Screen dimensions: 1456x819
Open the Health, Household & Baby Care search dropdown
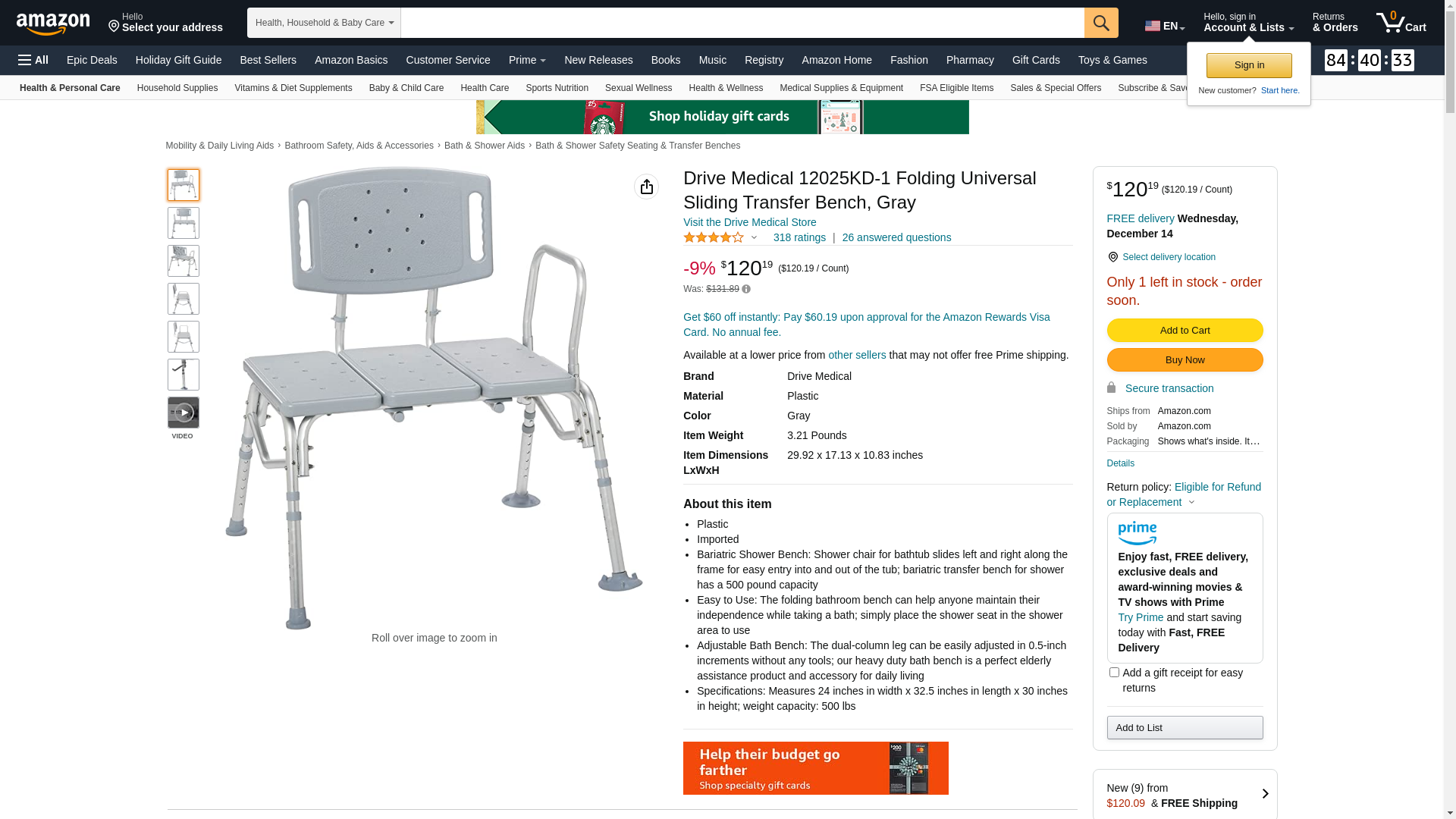[x=324, y=23]
